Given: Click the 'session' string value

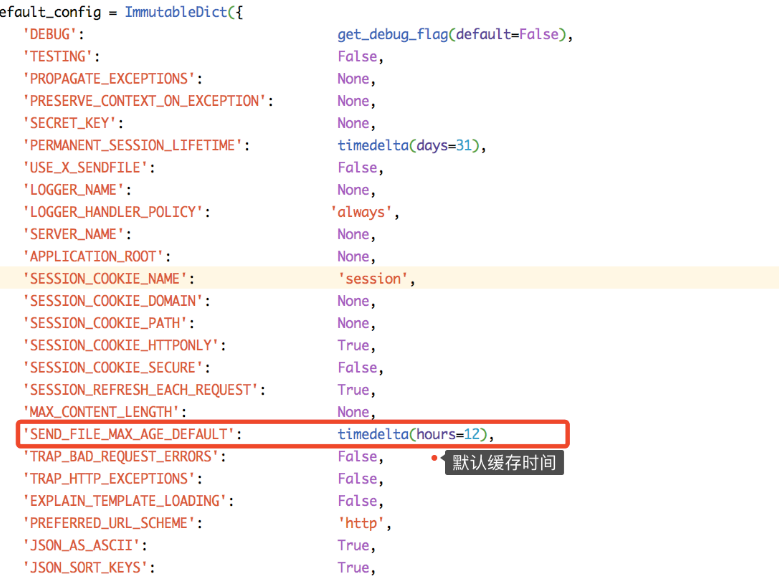Looking at the screenshot, I should (x=375, y=279).
